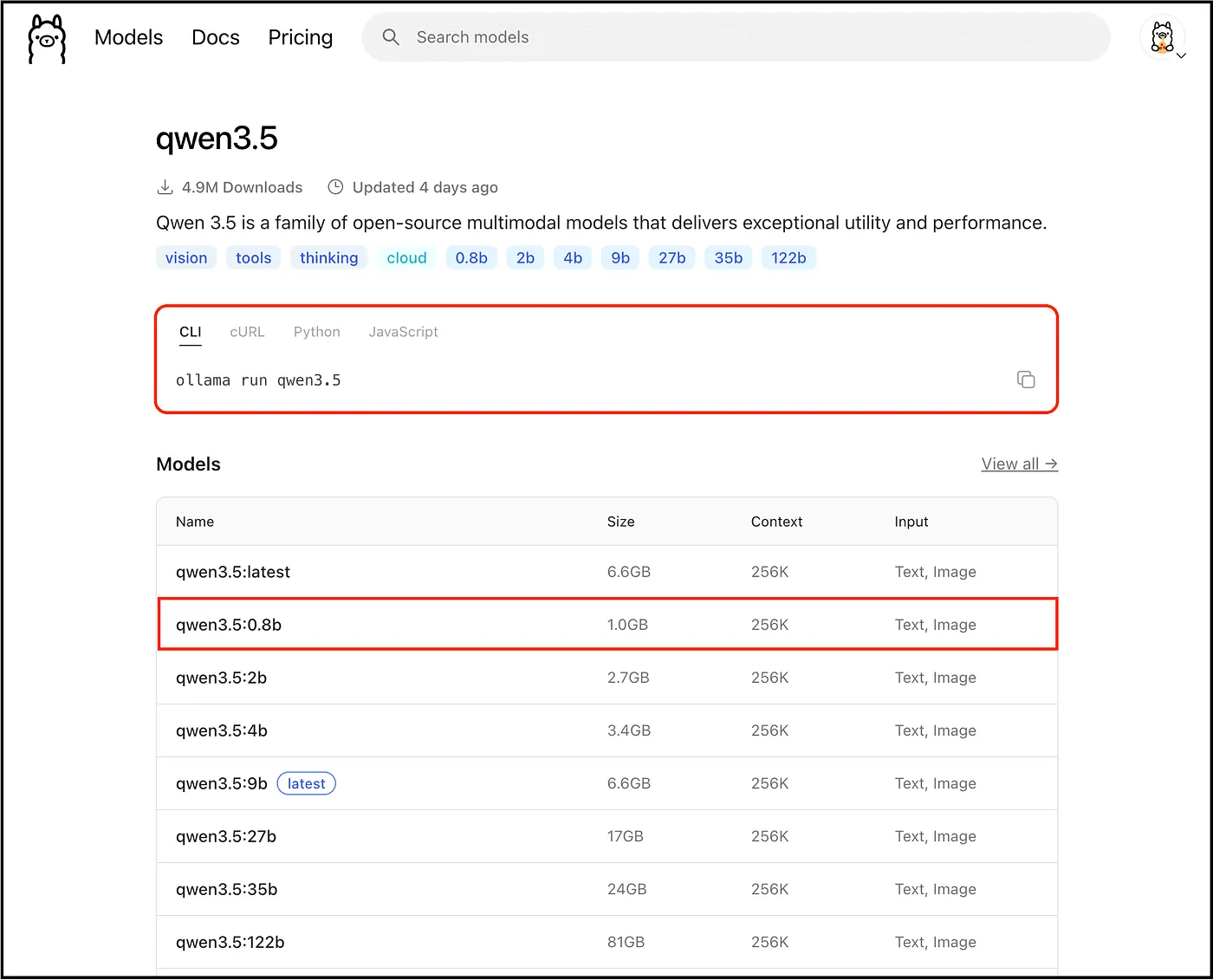
Task: Select the 122b size tag
Action: pyautogui.click(x=789, y=257)
